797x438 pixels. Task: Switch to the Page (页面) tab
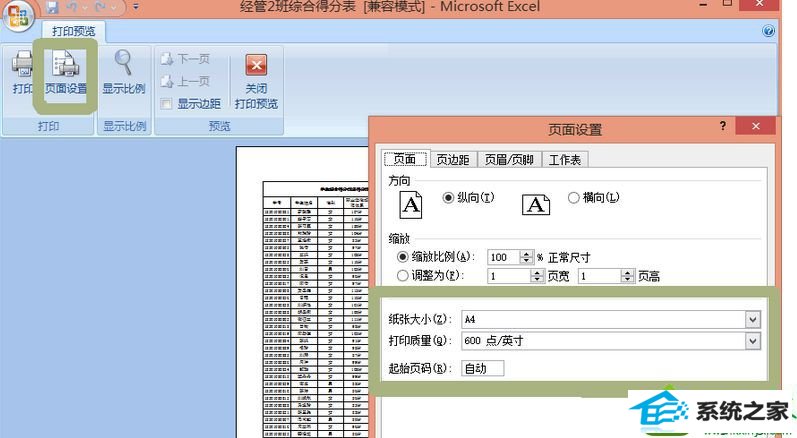click(405, 159)
